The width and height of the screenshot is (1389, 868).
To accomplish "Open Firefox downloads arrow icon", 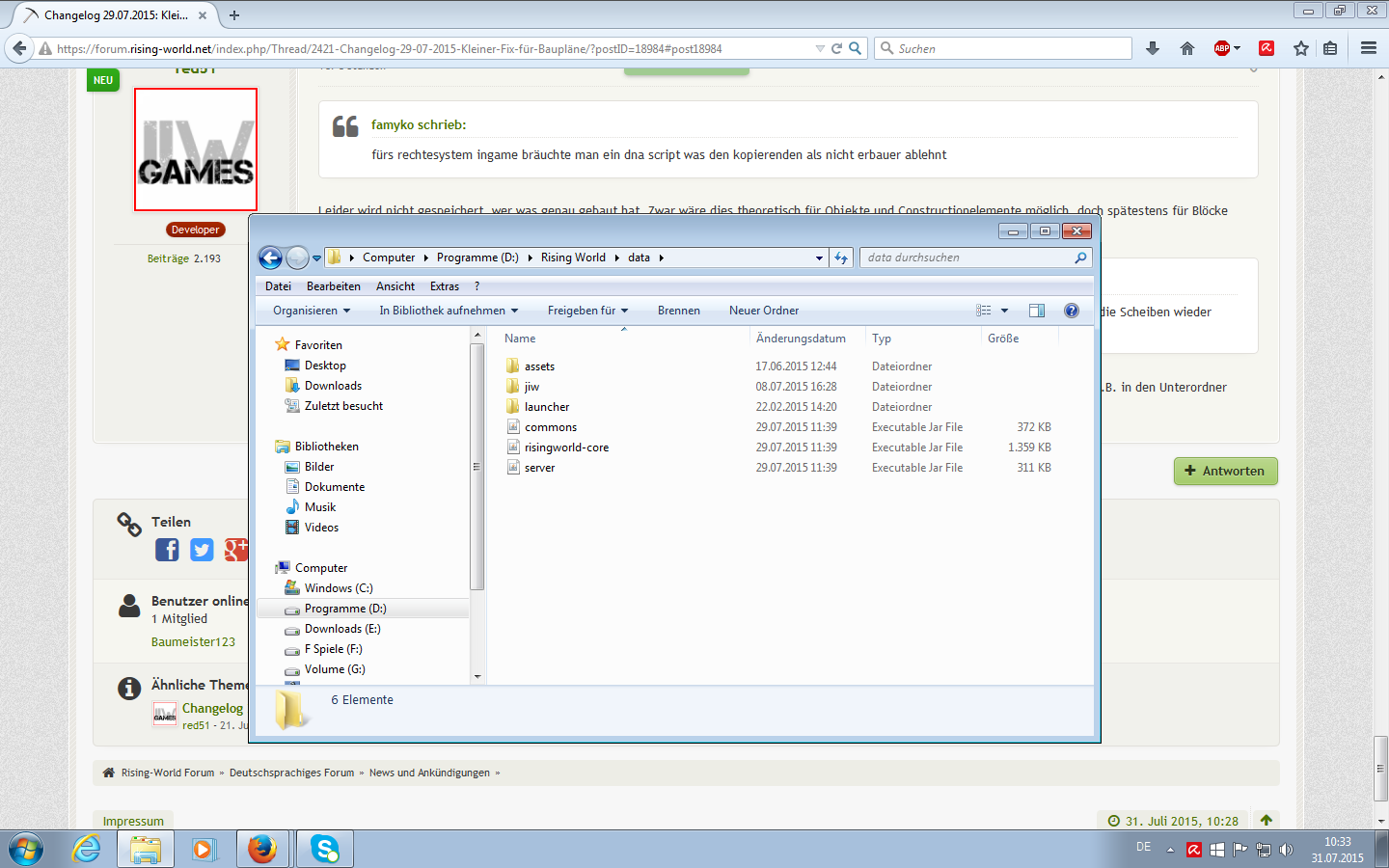I will (x=1153, y=48).
